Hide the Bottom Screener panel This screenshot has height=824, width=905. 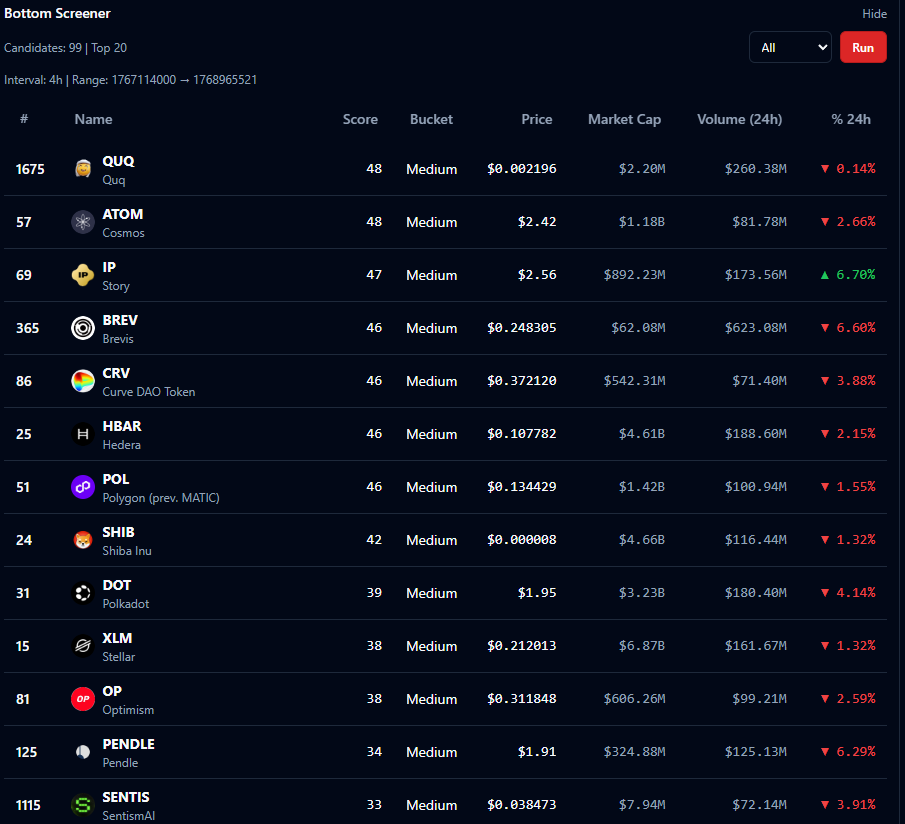tap(874, 14)
